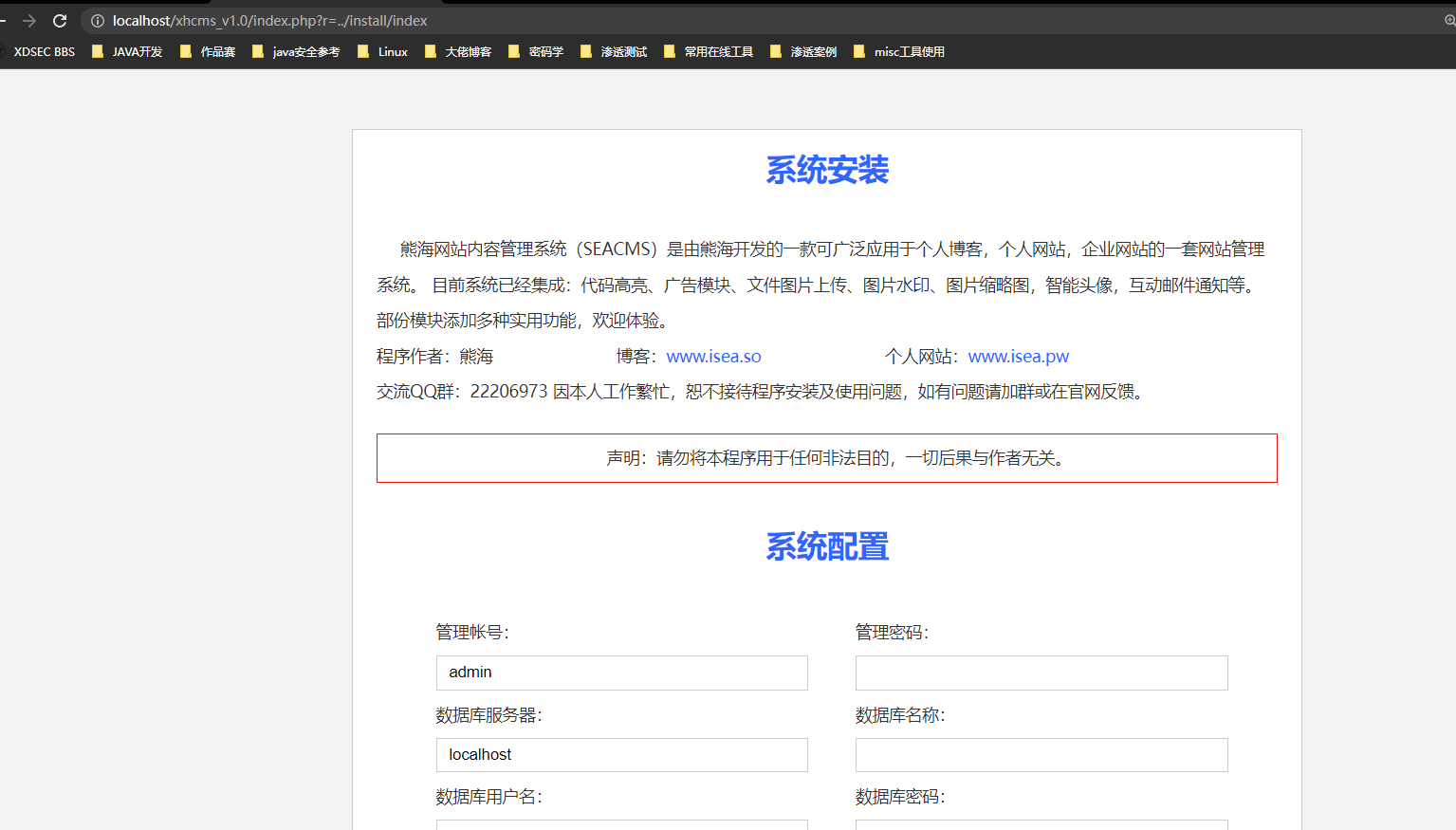Open site info icon in address bar
This screenshot has width=1456, height=830.
pos(97,21)
